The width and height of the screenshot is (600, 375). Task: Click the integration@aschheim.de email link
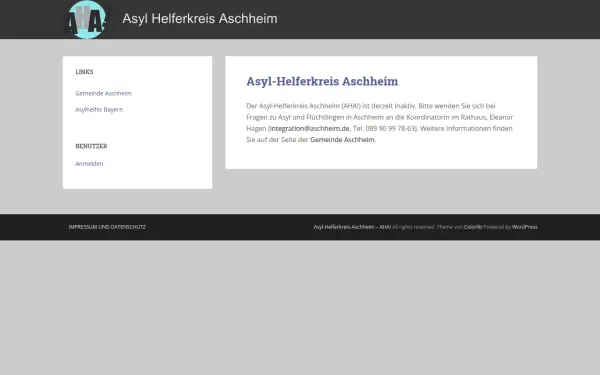(x=310, y=129)
